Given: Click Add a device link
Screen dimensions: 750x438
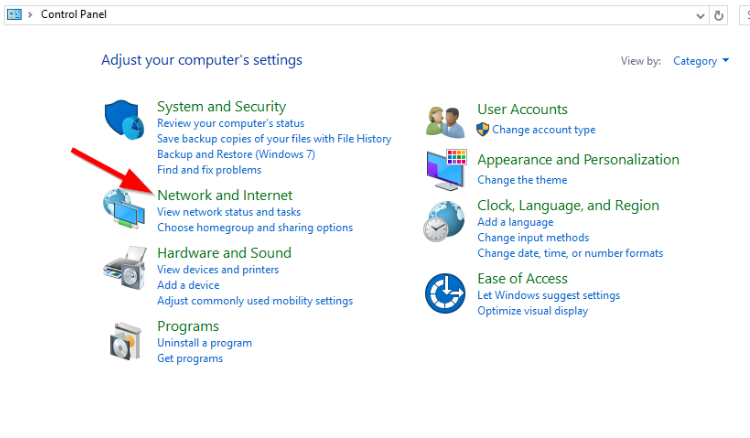Looking at the screenshot, I should click(188, 285).
